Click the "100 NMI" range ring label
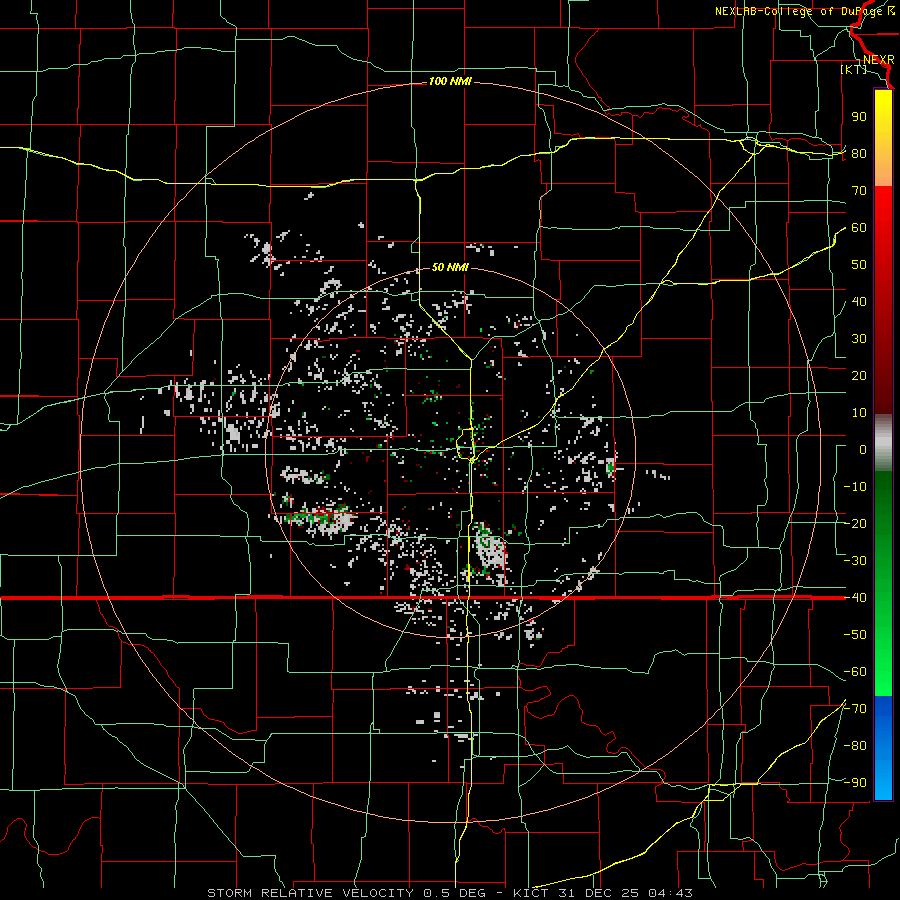The width and height of the screenshot is (900, 900). [450, 82]
